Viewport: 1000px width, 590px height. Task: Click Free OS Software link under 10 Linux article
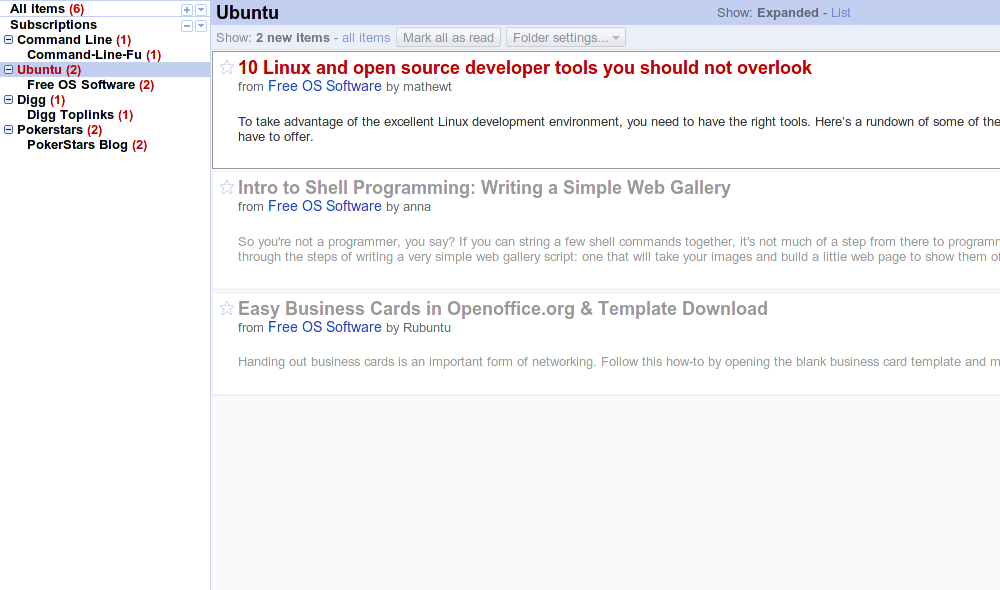pos(325,86)
